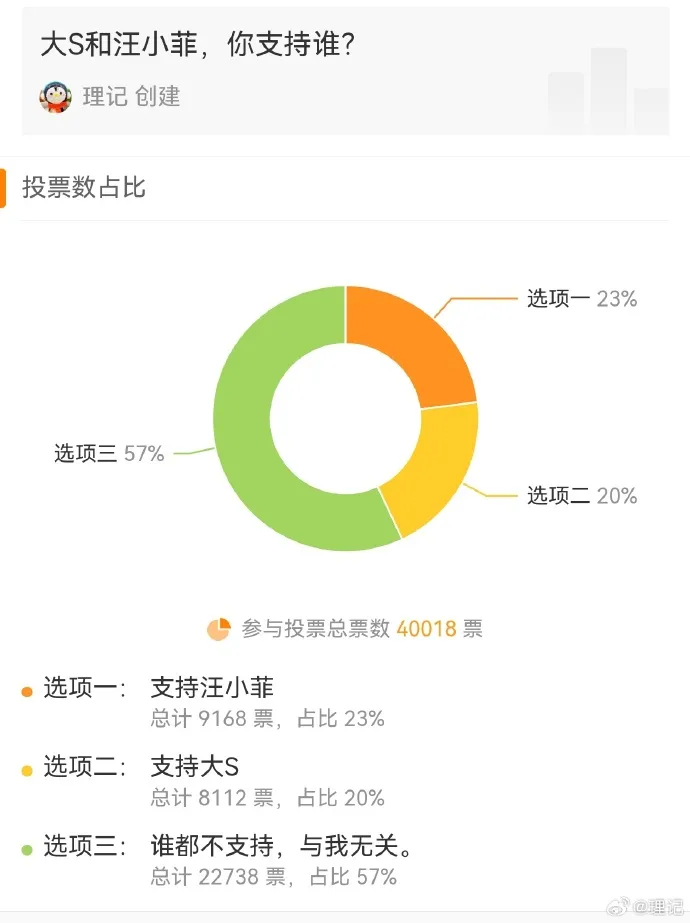The image size is (690, 923).
Task: Choose the option 谁都不支持，与我无关
Action: click(282, 846)
